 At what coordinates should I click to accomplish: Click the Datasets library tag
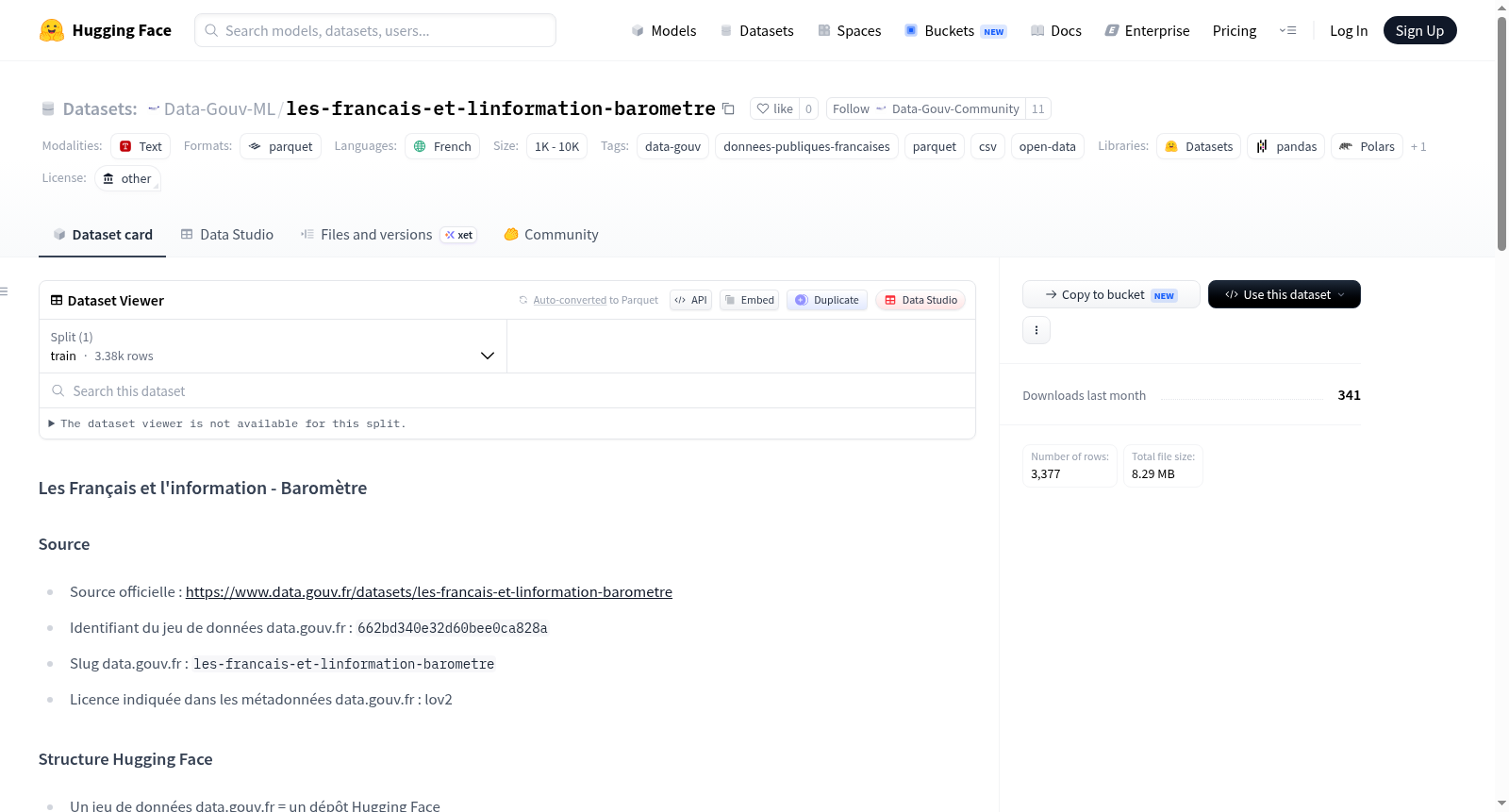1199,146
